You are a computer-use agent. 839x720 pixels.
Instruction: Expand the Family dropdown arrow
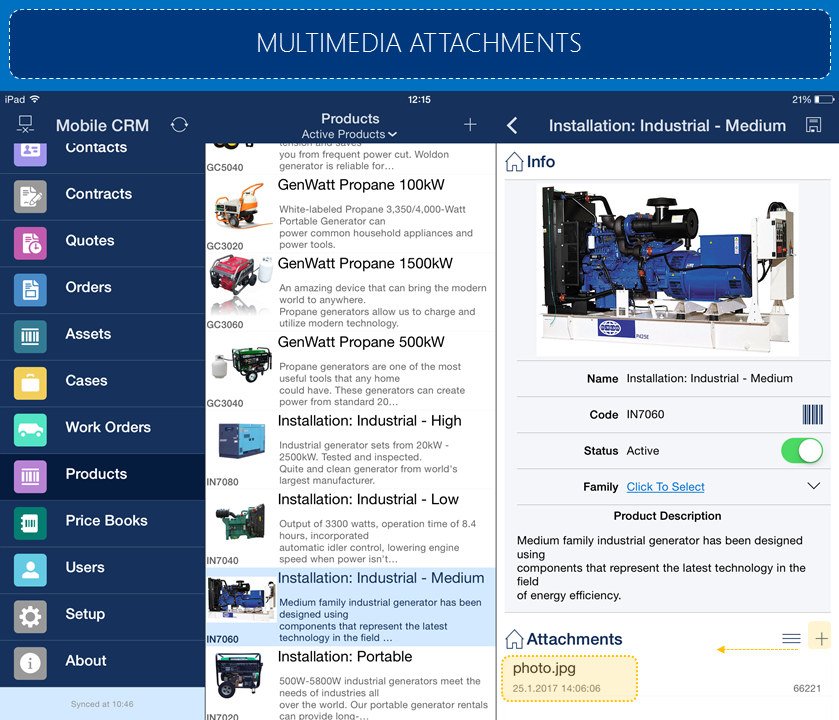(x=812, y=487)
